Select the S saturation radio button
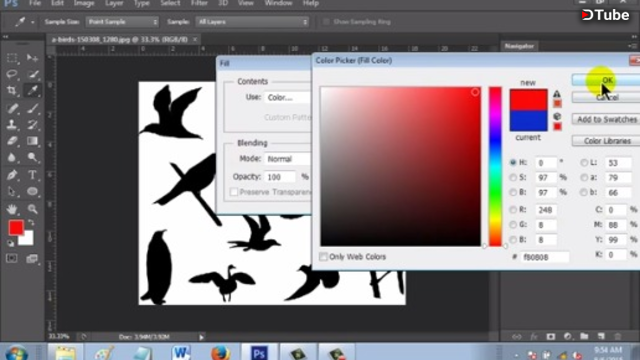 click(513, 178)
